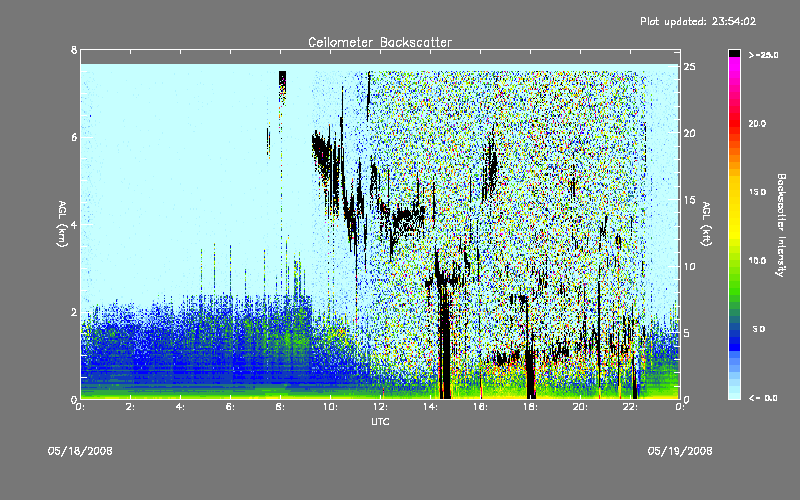This screenshot has height=500, width=800.
Task: Pick the red colorbar segment near 20.0
Action: pos(734,122)
